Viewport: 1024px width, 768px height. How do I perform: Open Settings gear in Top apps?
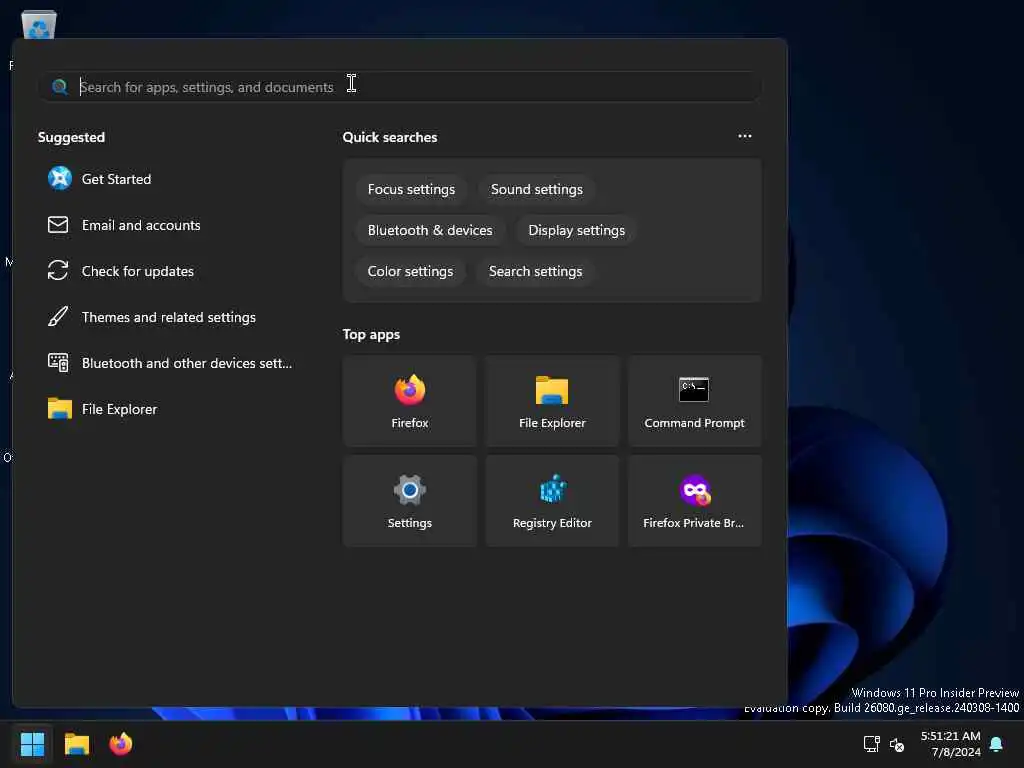[409, 501]
